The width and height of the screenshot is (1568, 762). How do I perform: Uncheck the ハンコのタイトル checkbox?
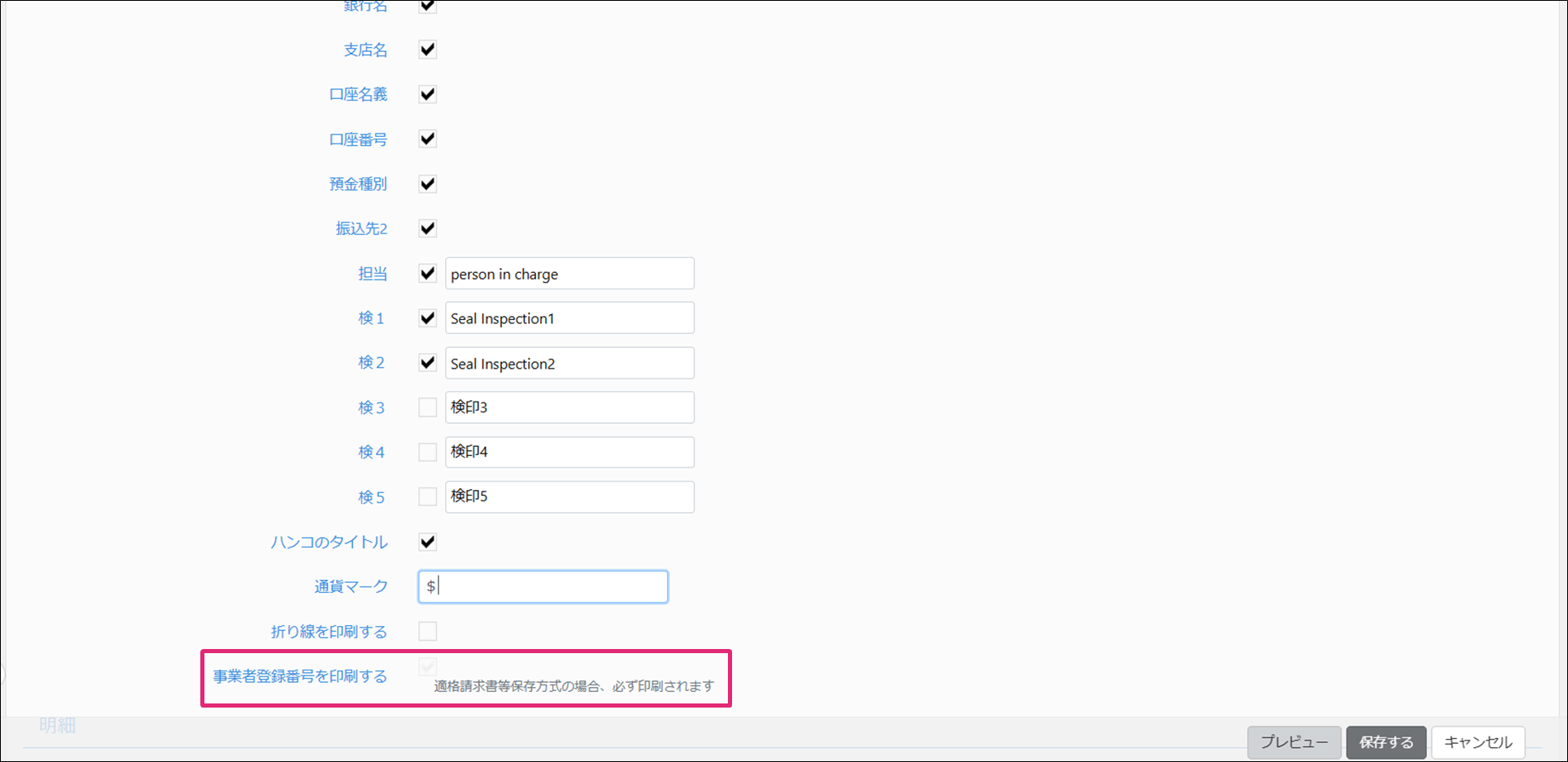tap(427, 542)
